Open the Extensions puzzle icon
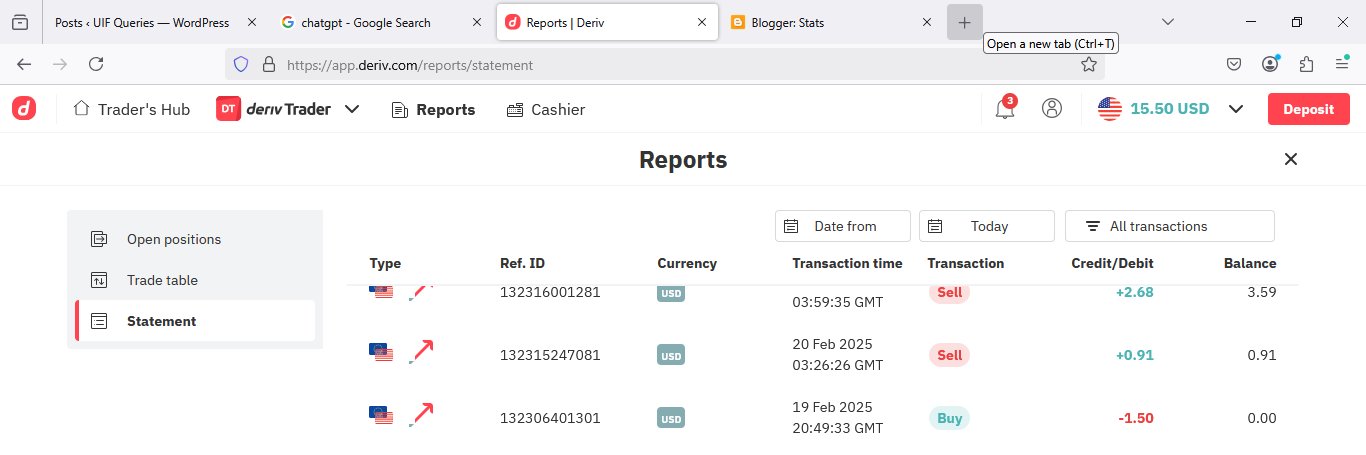The height and width of the screenshot is (455, 1366). click(1306, 64)
